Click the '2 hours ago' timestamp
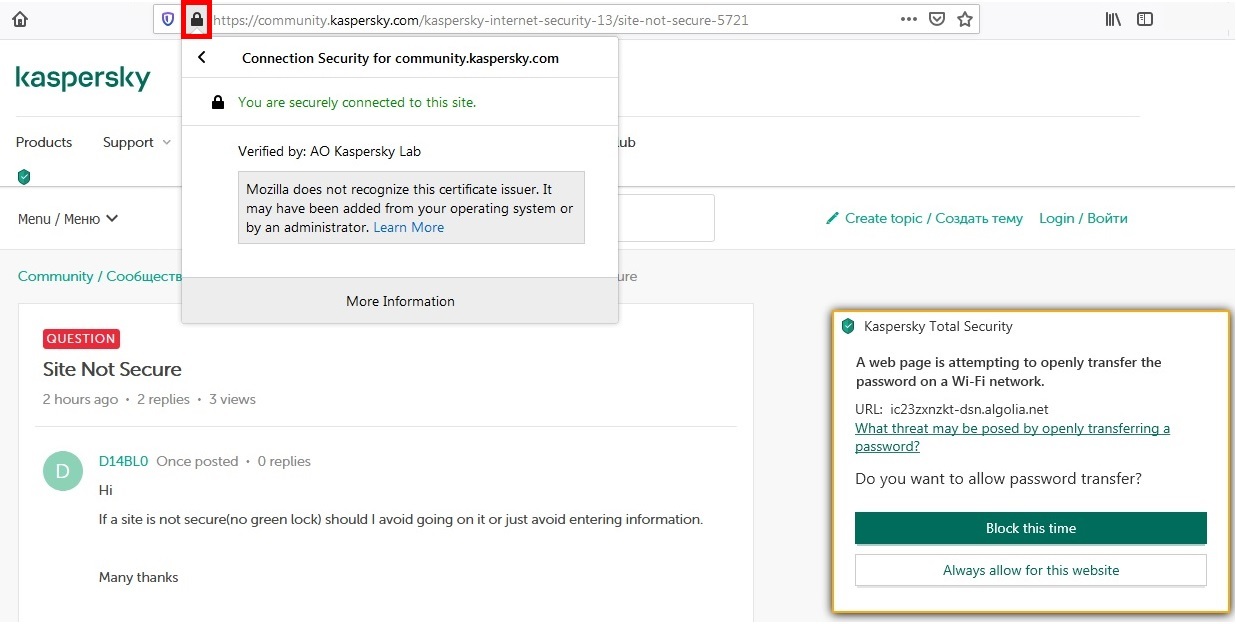Viewport: 1236px width, 624px height. 80,399
